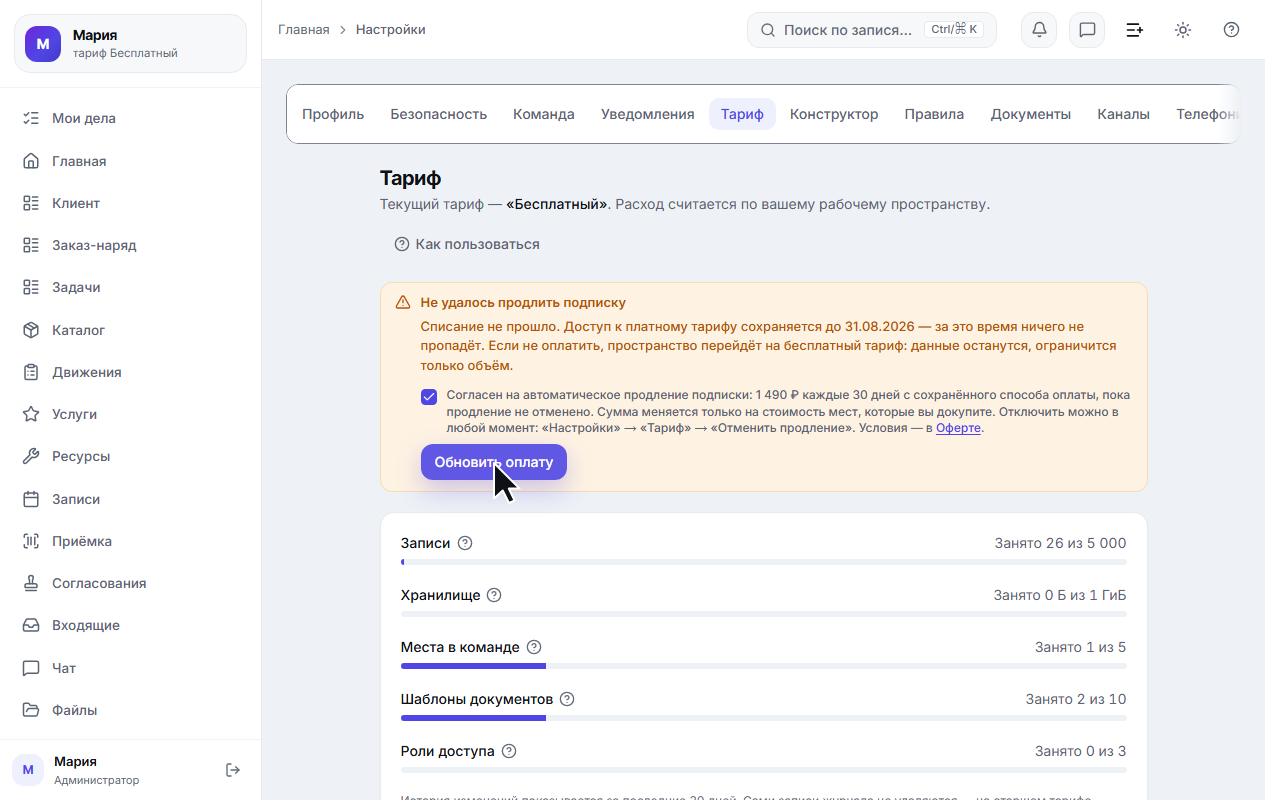Switch to the Каналы tab
The height and width of the screenshot is (800, 1280).
(1123, 114)
